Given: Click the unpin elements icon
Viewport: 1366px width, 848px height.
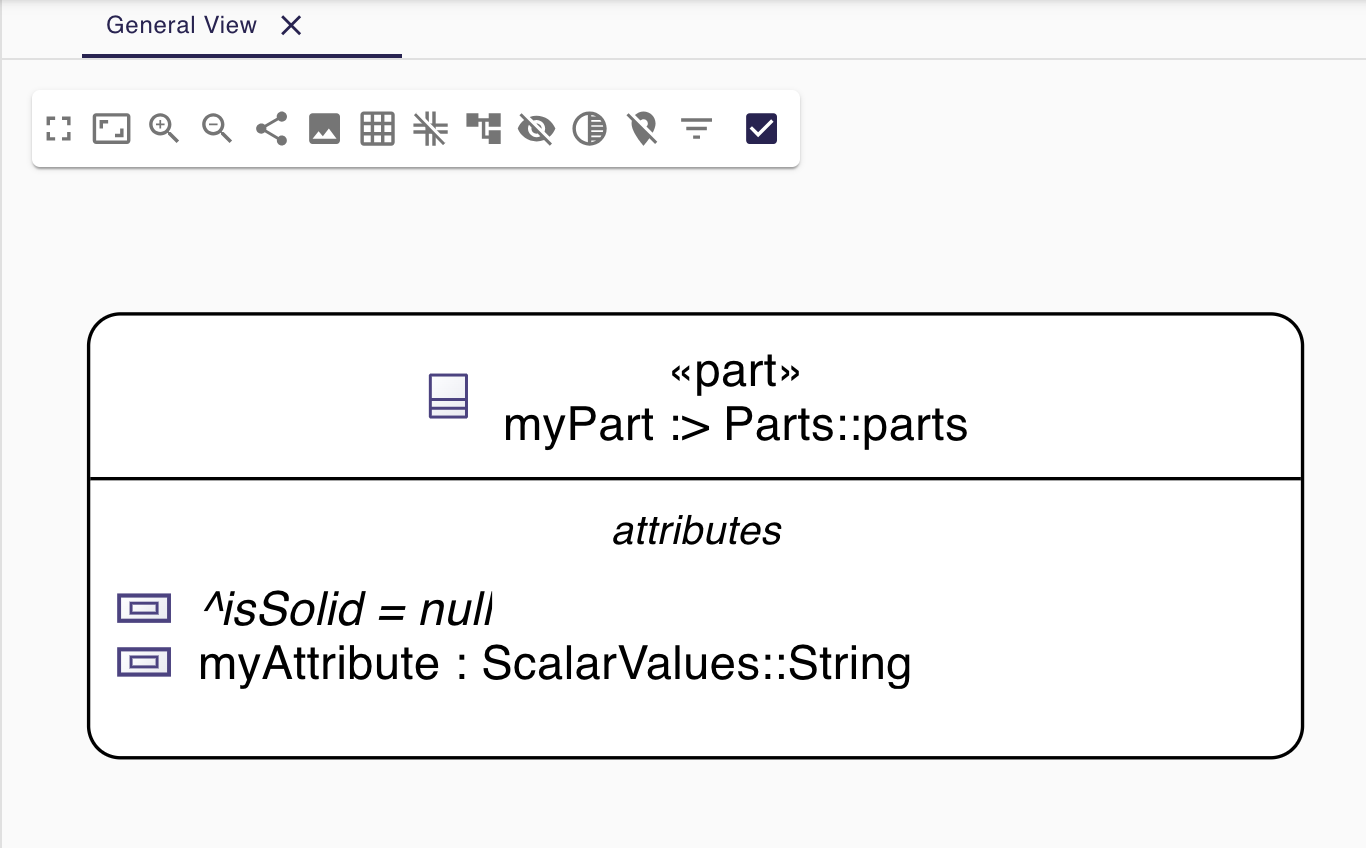Looking at the screenshot, I should (642, 128).
